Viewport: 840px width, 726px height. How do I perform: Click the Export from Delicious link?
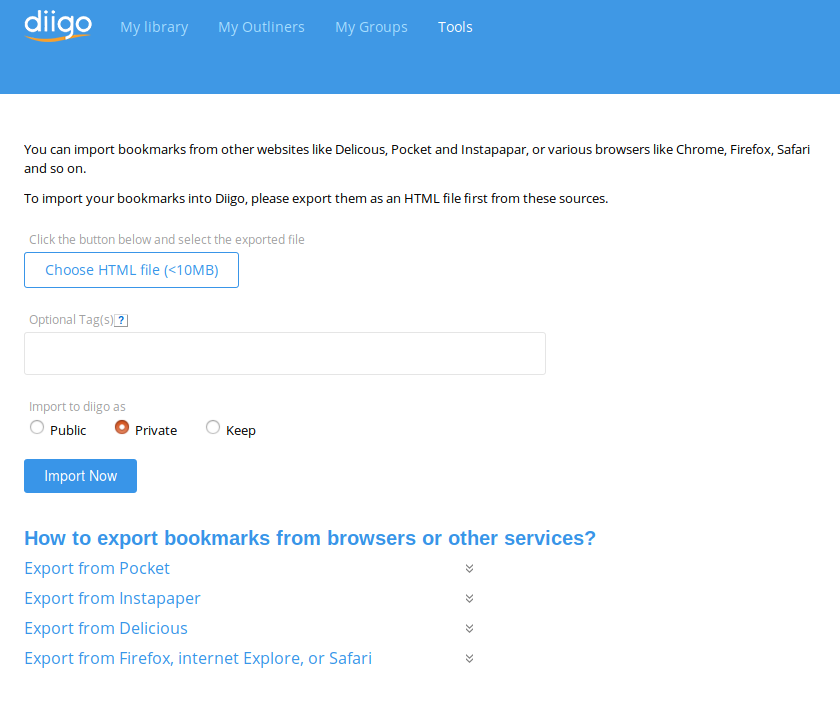(x=106, y=628)
